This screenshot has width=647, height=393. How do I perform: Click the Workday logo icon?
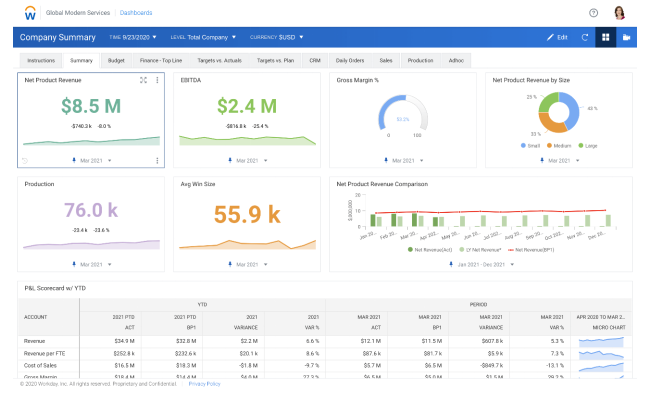coord(30,13)
